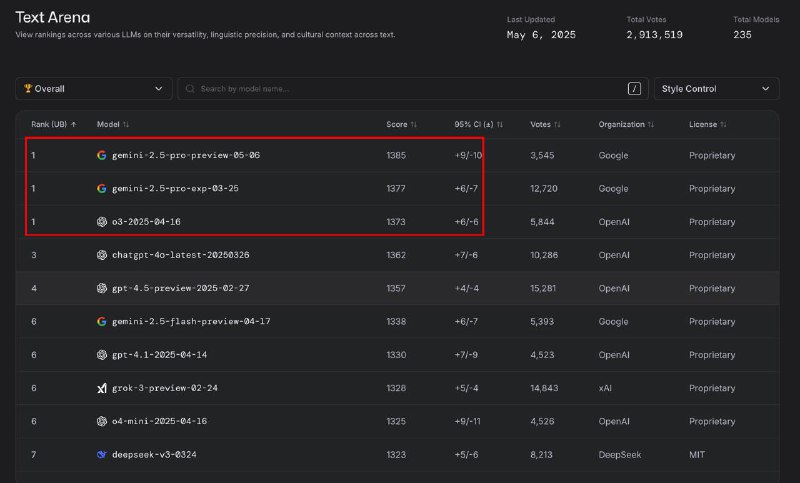Image resolution: width=800 pixels, height=483 pixels.
Task: Click the trophy icon in Overall selector
Action: 28,88
